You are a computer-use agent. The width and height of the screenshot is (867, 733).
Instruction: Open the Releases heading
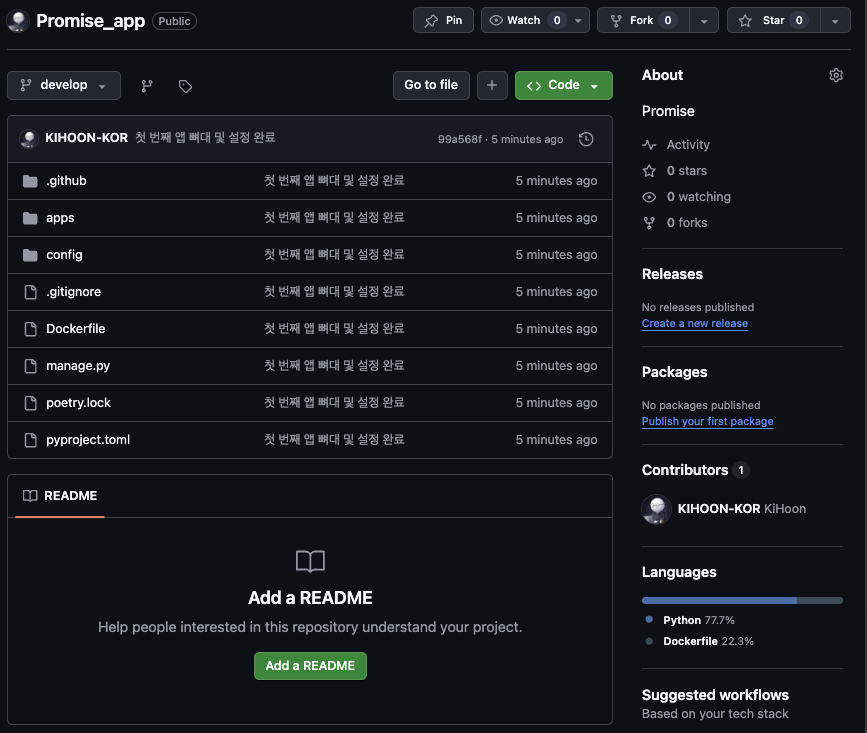coord(672,274)
